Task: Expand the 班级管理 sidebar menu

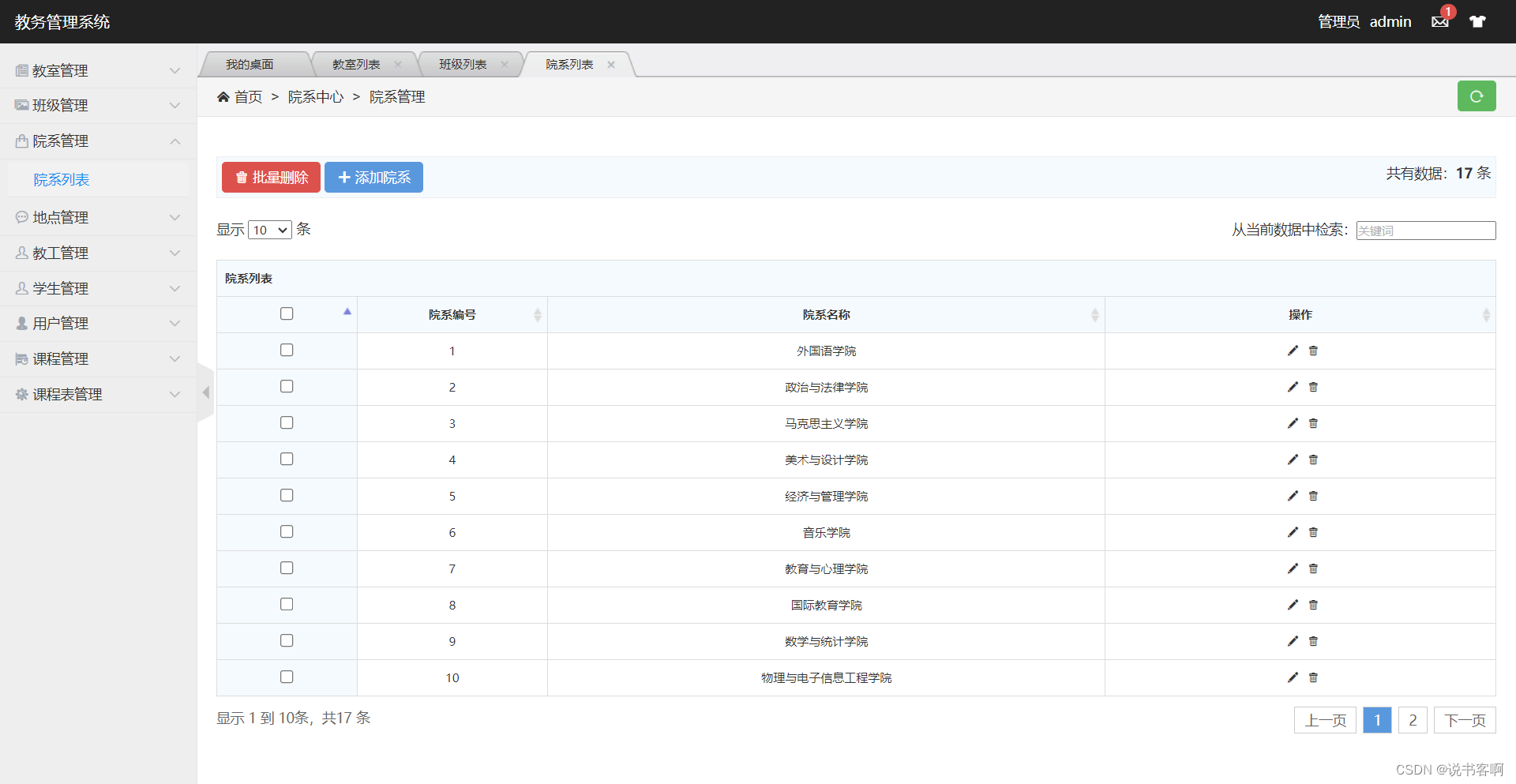Action: click(98, 105)
